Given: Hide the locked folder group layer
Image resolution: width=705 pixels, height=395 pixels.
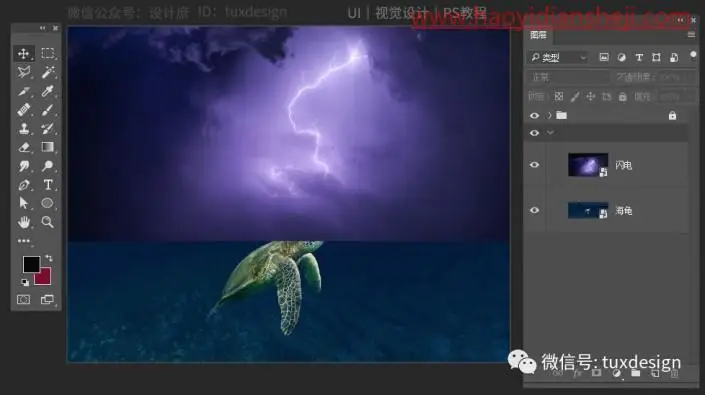Looking at the screenshot, I should point(534,115).
